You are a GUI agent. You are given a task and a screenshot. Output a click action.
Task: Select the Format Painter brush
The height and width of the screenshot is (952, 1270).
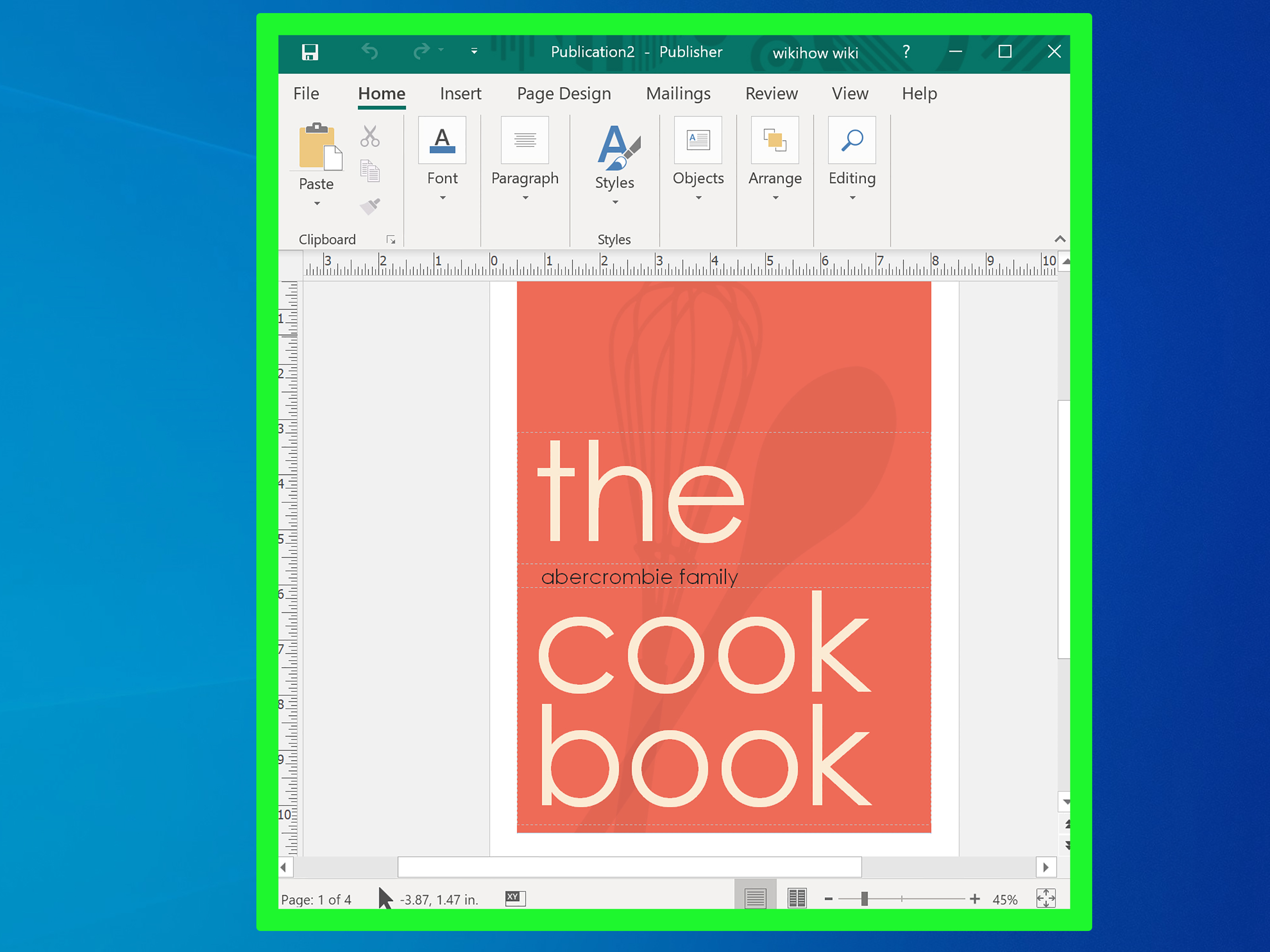(x=370, y=206)
